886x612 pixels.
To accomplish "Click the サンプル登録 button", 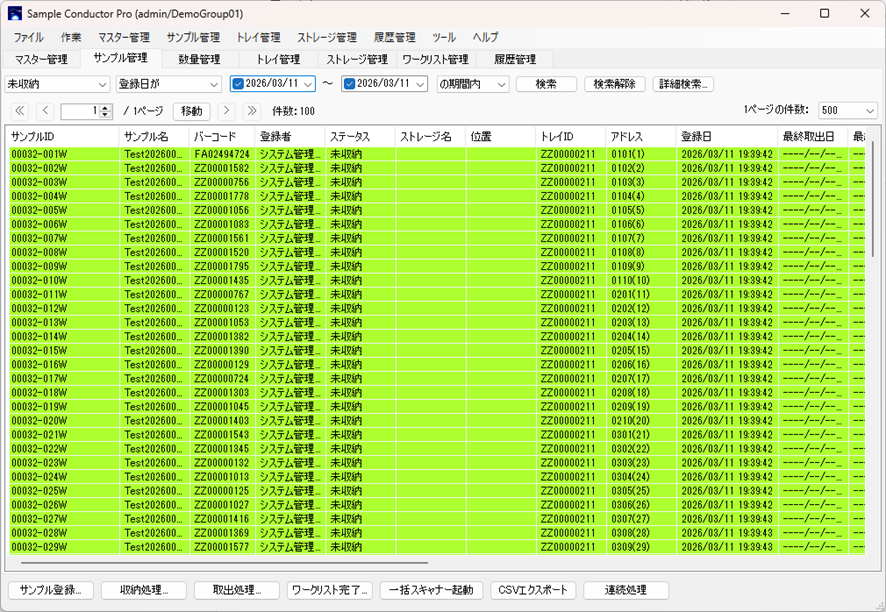I will (x=50, y=590).
